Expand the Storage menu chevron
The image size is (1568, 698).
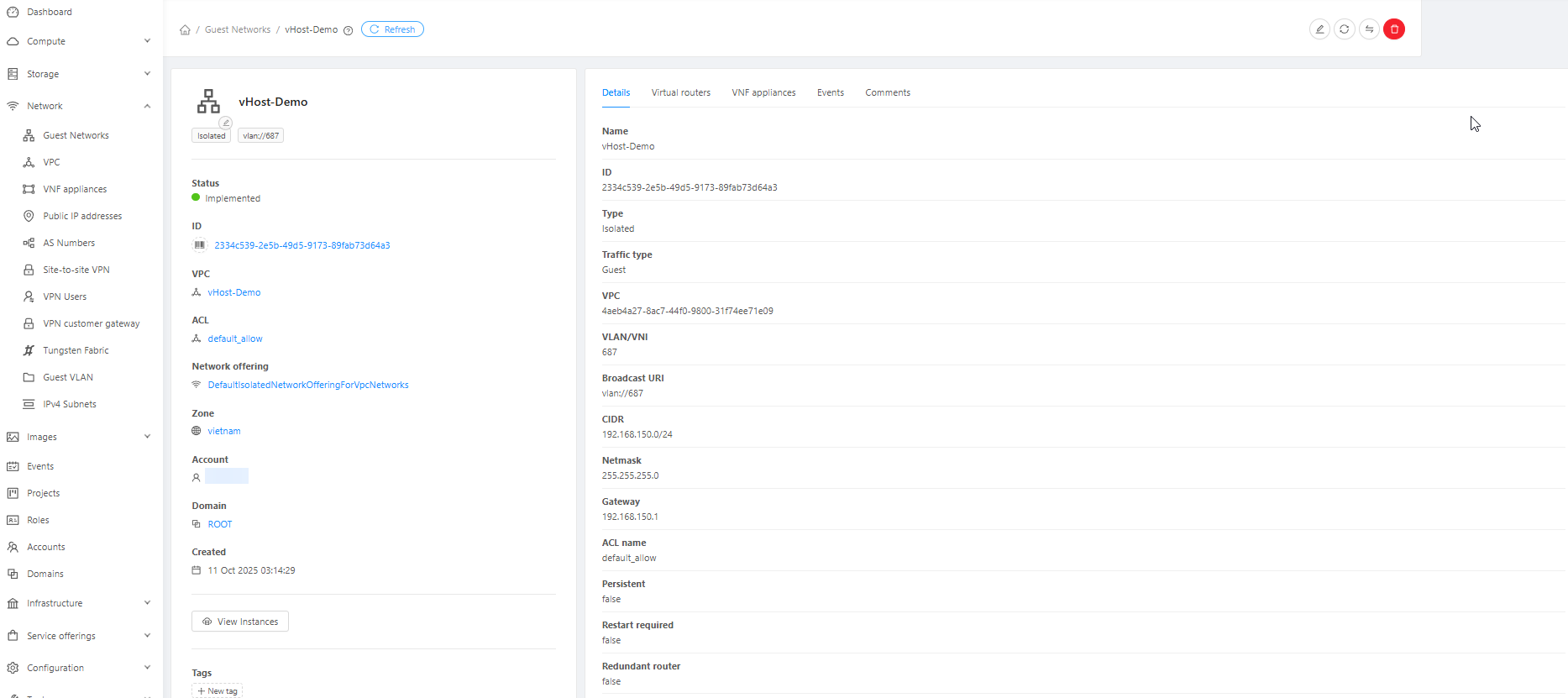147,74
